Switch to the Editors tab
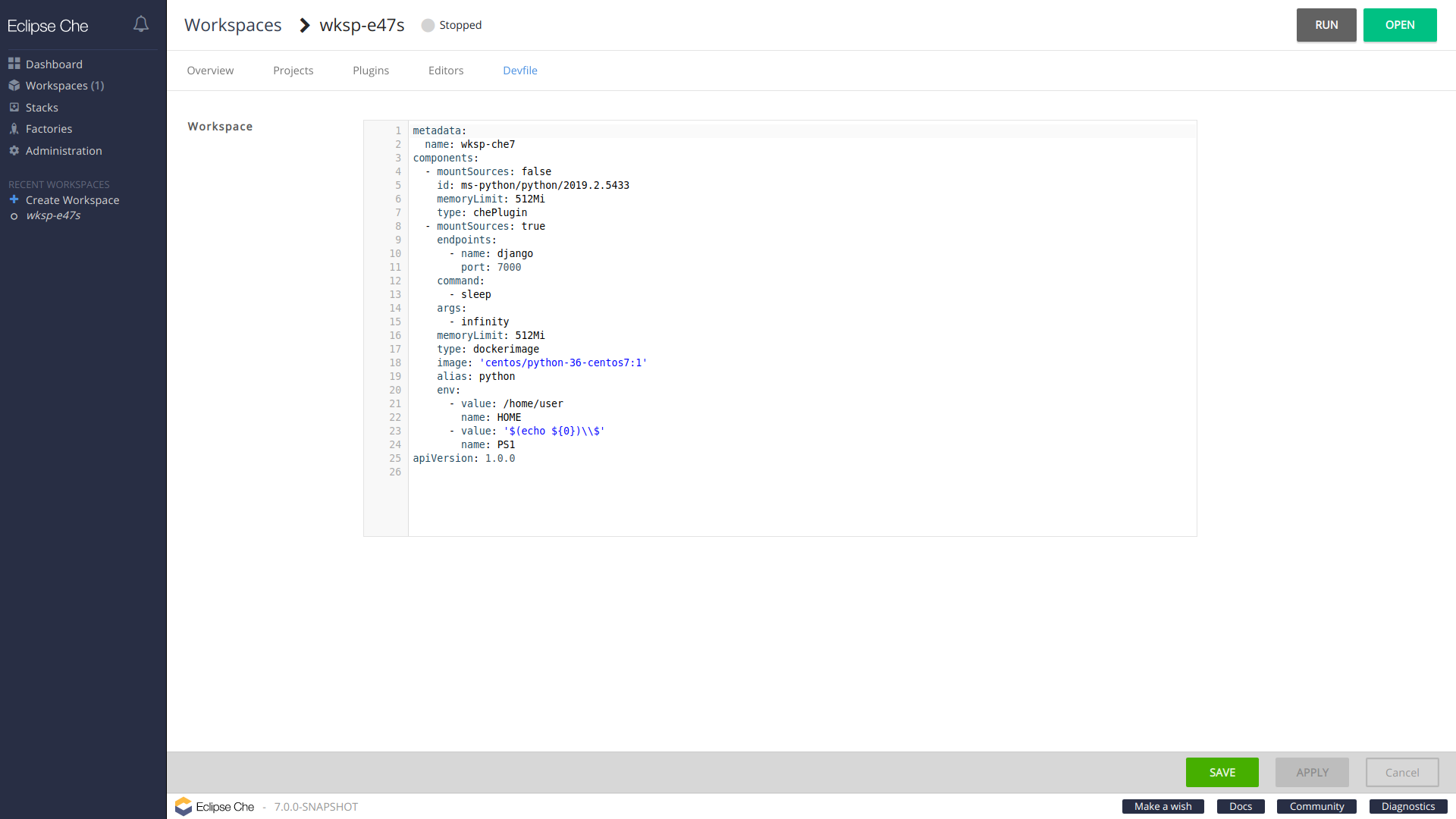The width and height of the screenshot is (1456, 819). click(446, 71)
